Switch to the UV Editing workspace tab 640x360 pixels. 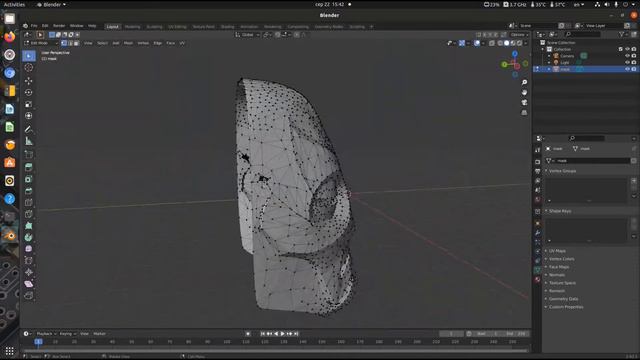tap(177, 27)
